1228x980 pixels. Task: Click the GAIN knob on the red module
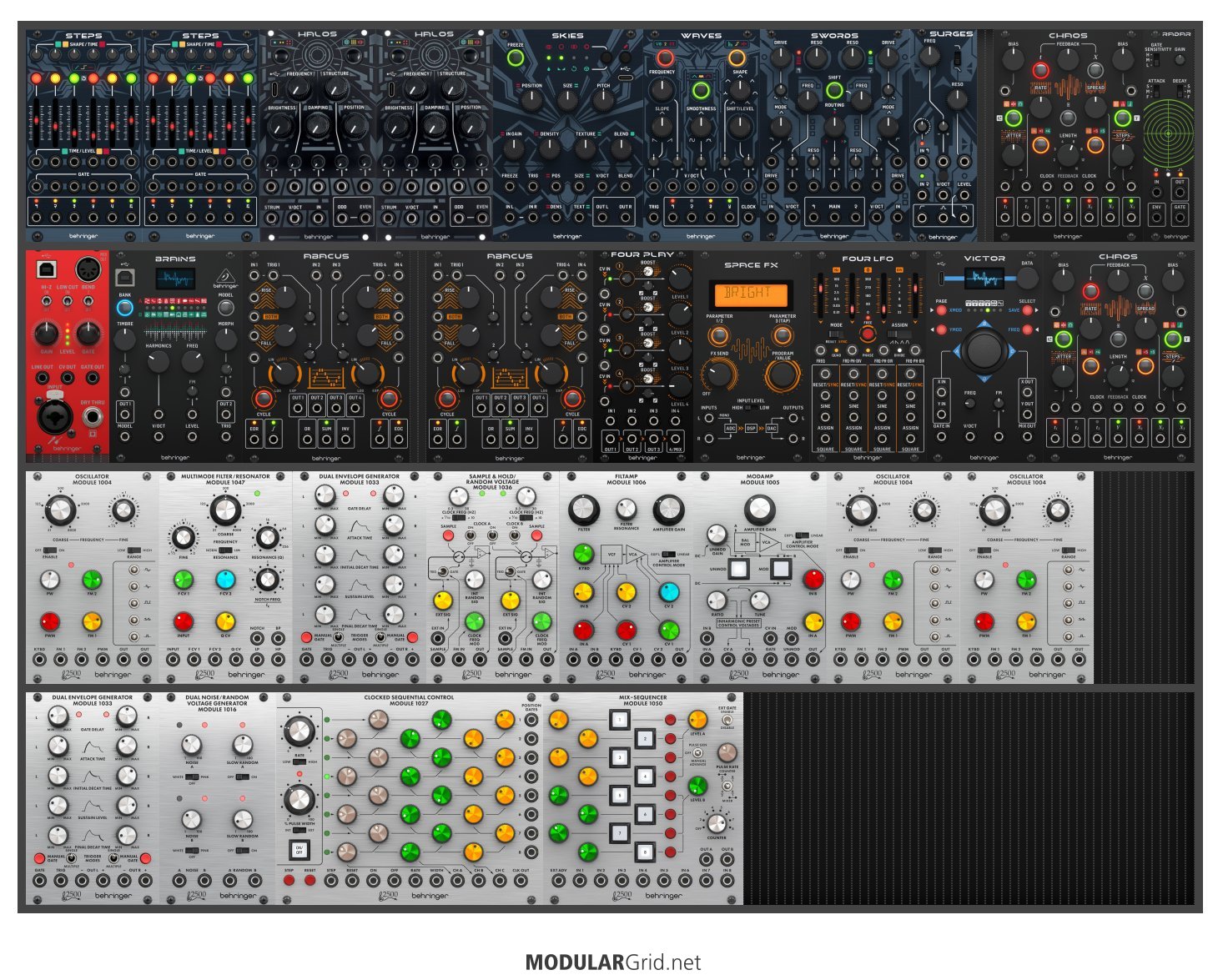pos(47,334)
